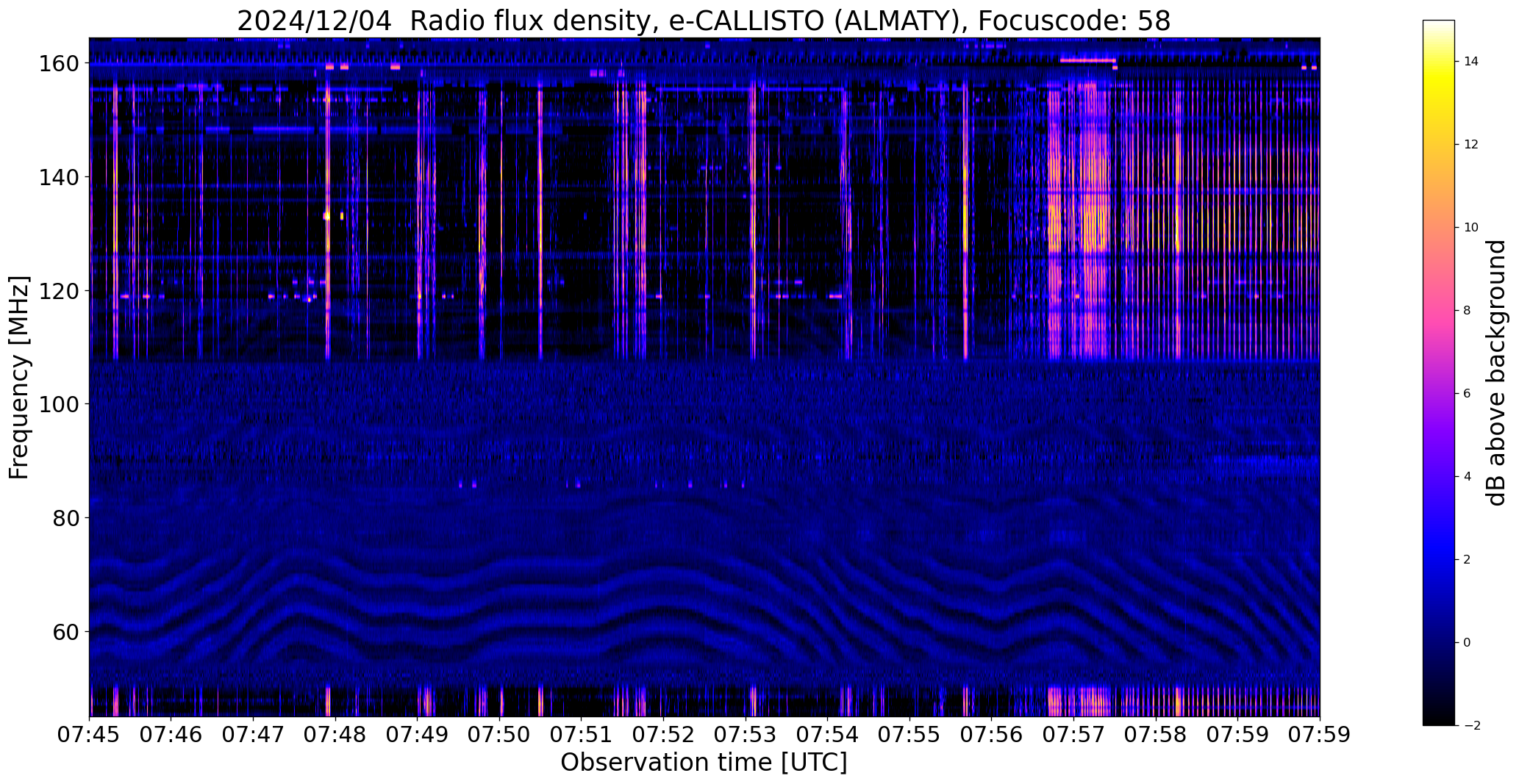Click the 'Observation time [UTC]' x-axis label

tap(704, 763)
